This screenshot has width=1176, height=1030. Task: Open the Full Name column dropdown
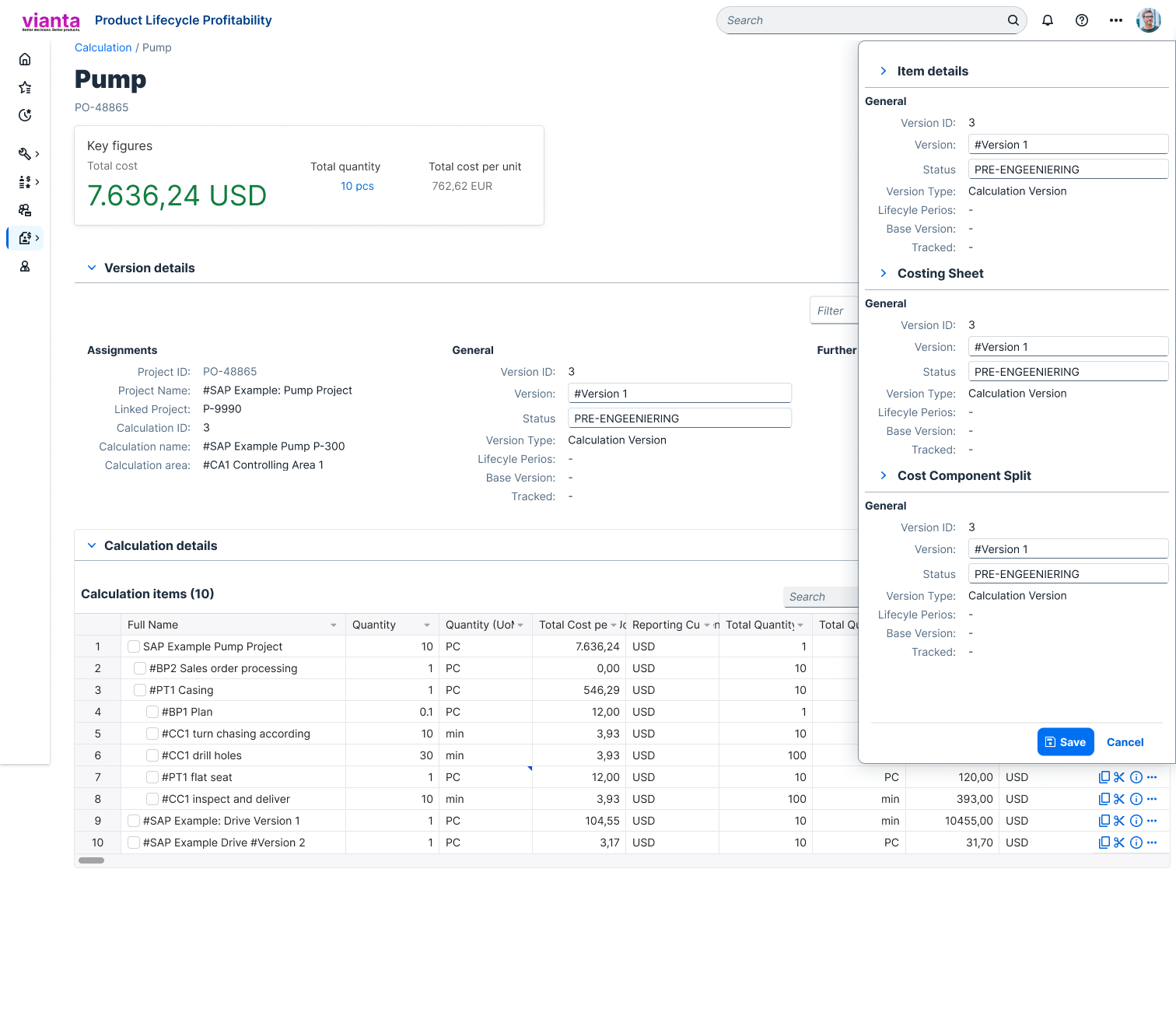coord(334,625)
